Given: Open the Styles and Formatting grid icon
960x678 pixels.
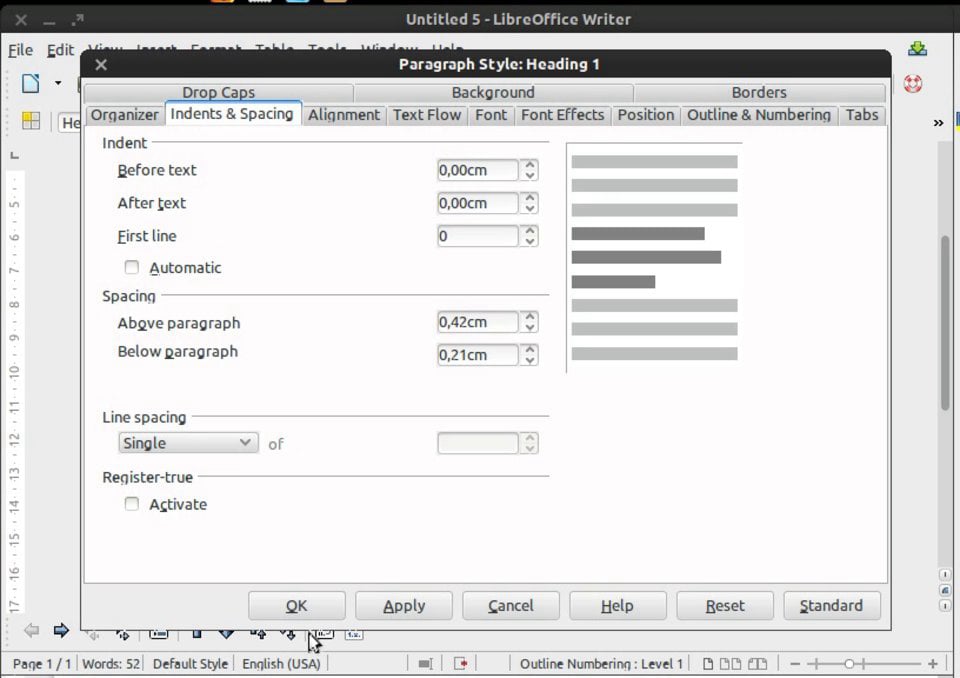Looking at the screenshot, I should [31, 121].
